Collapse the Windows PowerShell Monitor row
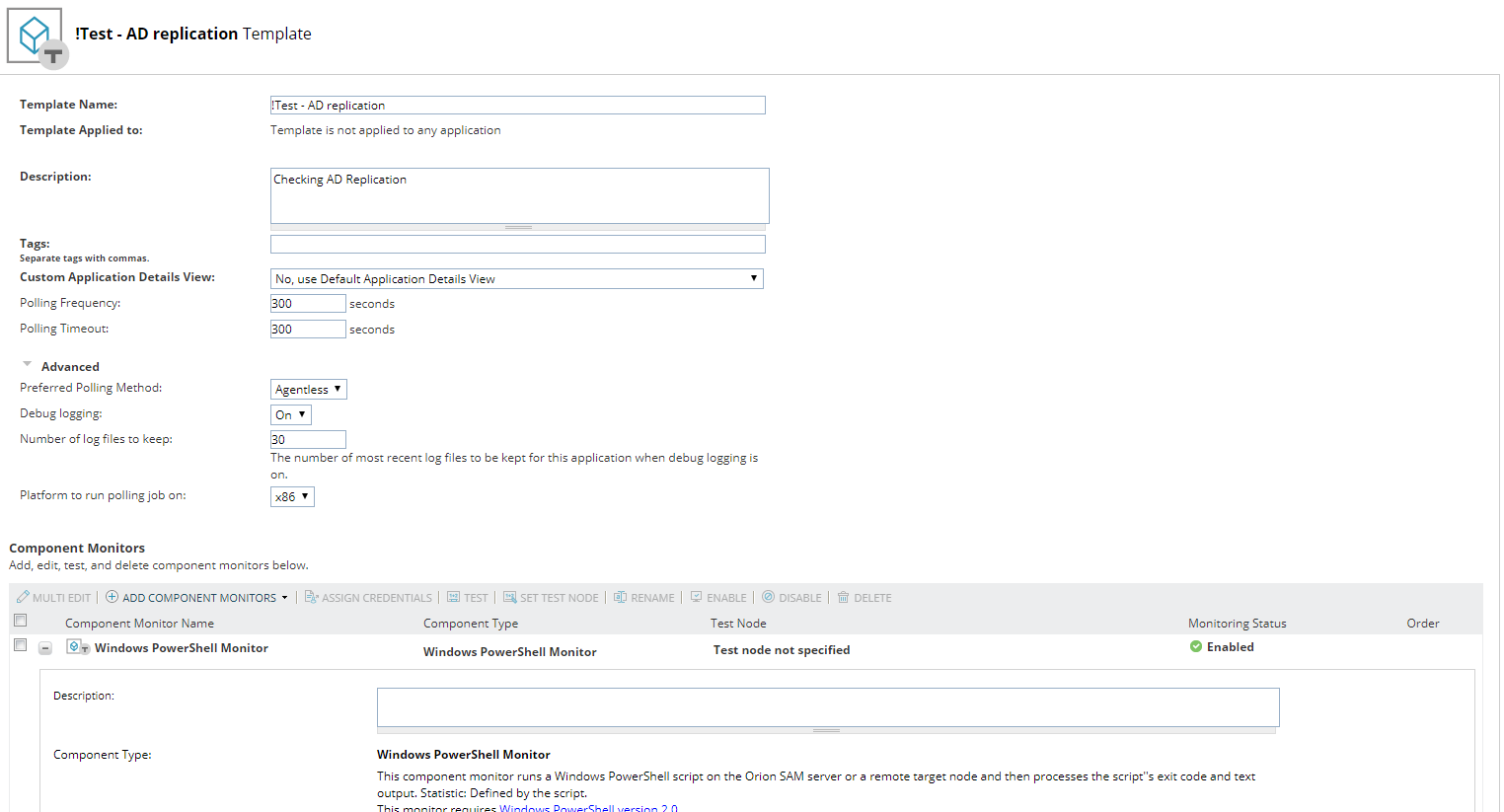Screen dimensions: 1504x812 (x=45, y=648)
